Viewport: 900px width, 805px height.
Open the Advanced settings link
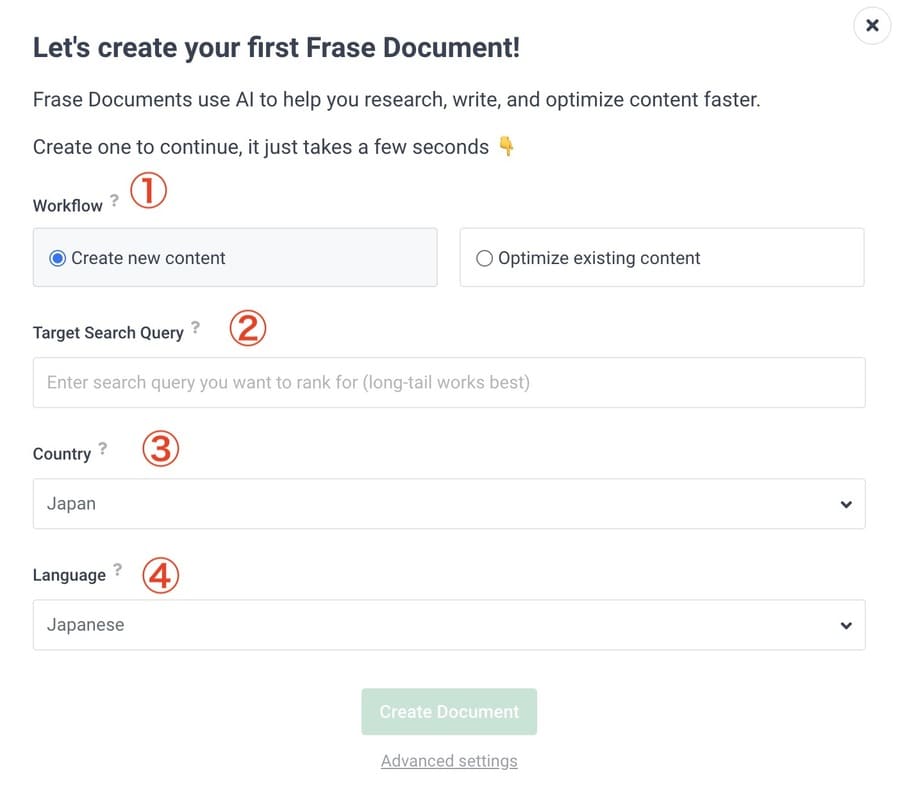click(449, 761)
